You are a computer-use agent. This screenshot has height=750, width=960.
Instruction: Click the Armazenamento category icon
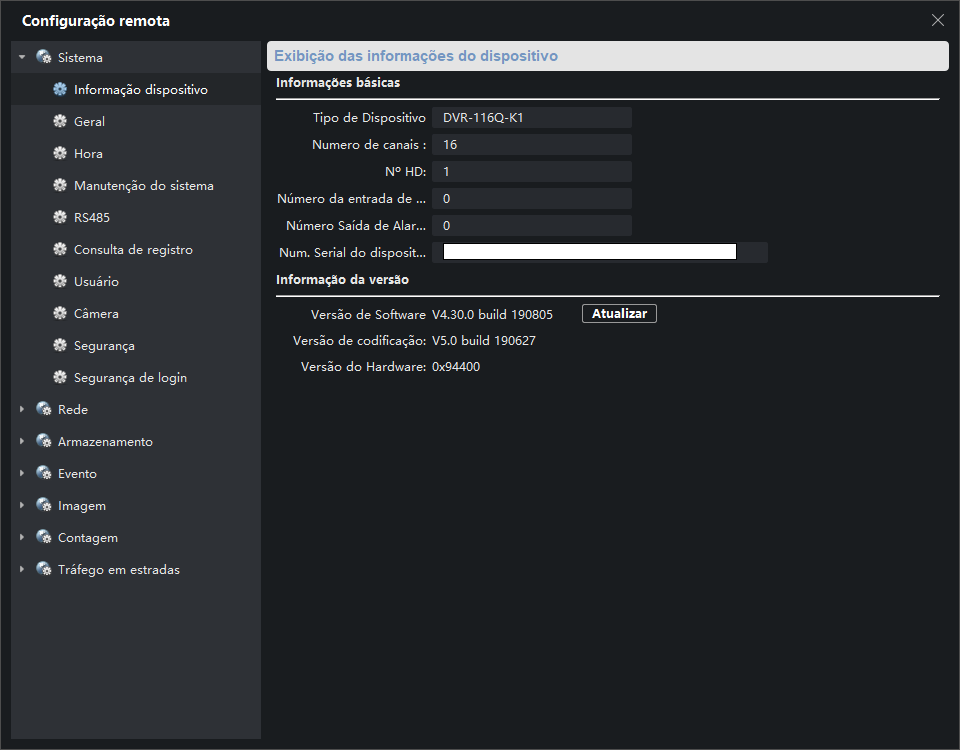(x=44, y=442)
